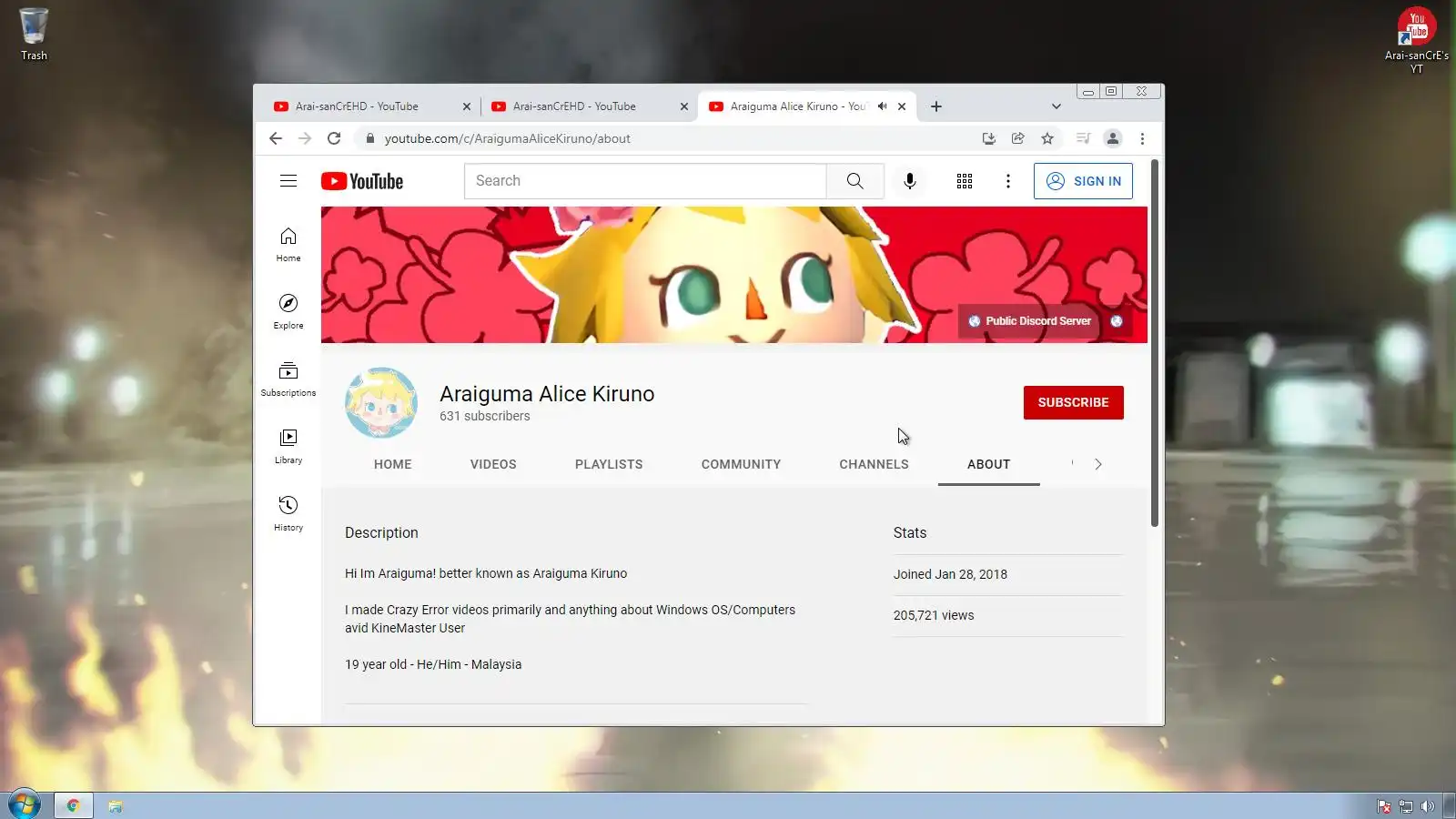Click the search magnifier button
Viewport: 1456px width, 819px height.
(x=854, y=181)
